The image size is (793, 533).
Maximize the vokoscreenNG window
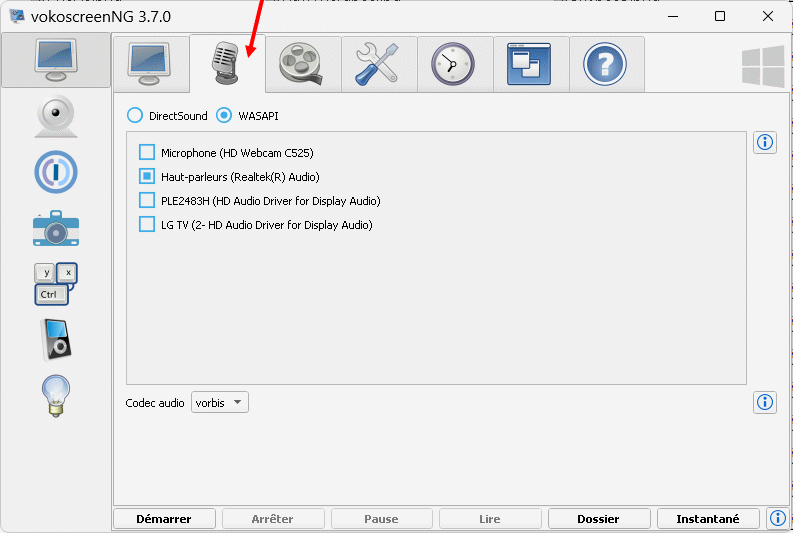coord(720,16)
